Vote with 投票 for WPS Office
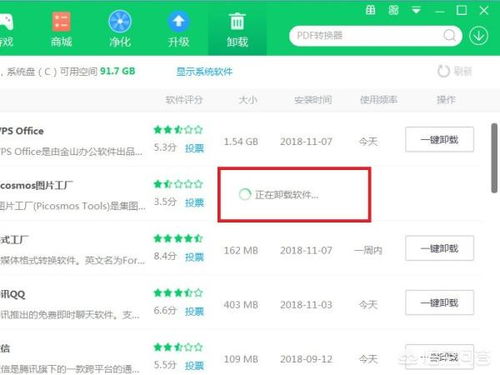Screen dimensions: 500x375 [x=194, y=148]
